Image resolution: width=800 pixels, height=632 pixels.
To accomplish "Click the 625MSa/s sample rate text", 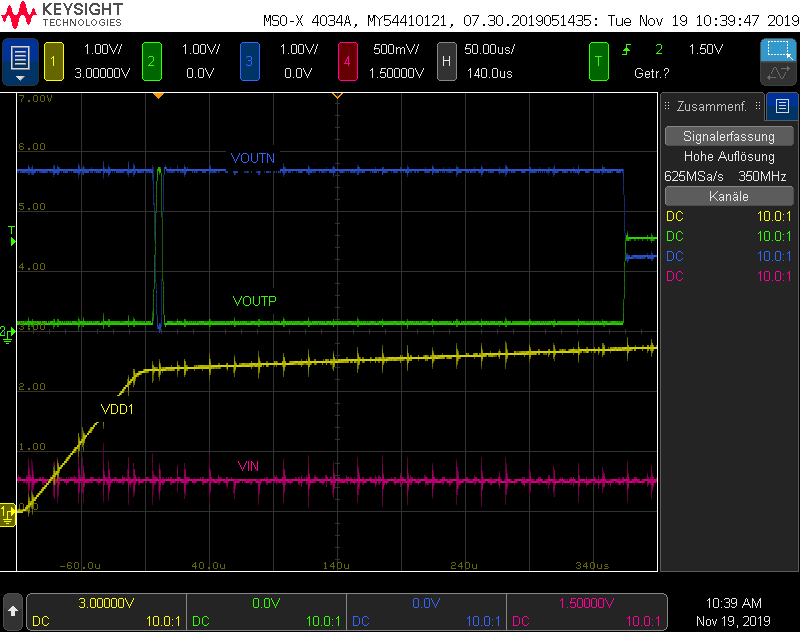I will pyautogui.click(x=694, y=176).
